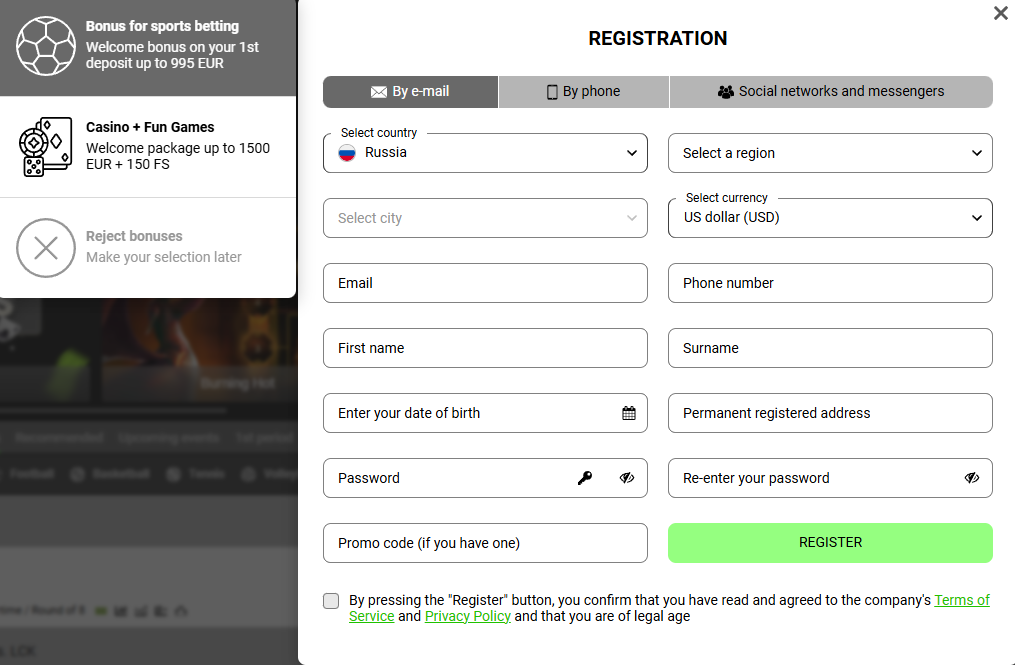Open the Select a region dropdown
Image resolution: width=1015 pixels, height=665 pixels.
[976, 153]
